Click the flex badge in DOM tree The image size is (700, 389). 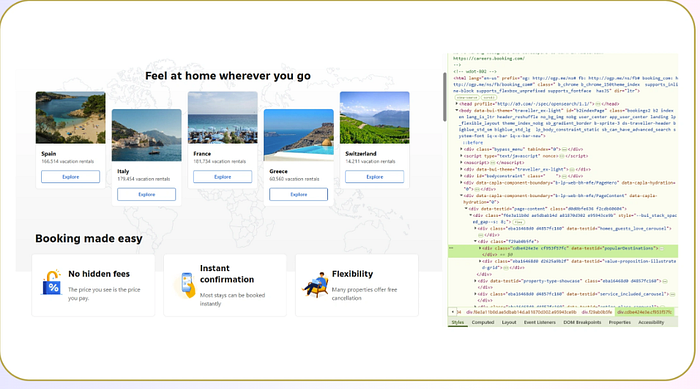point(518,222)
